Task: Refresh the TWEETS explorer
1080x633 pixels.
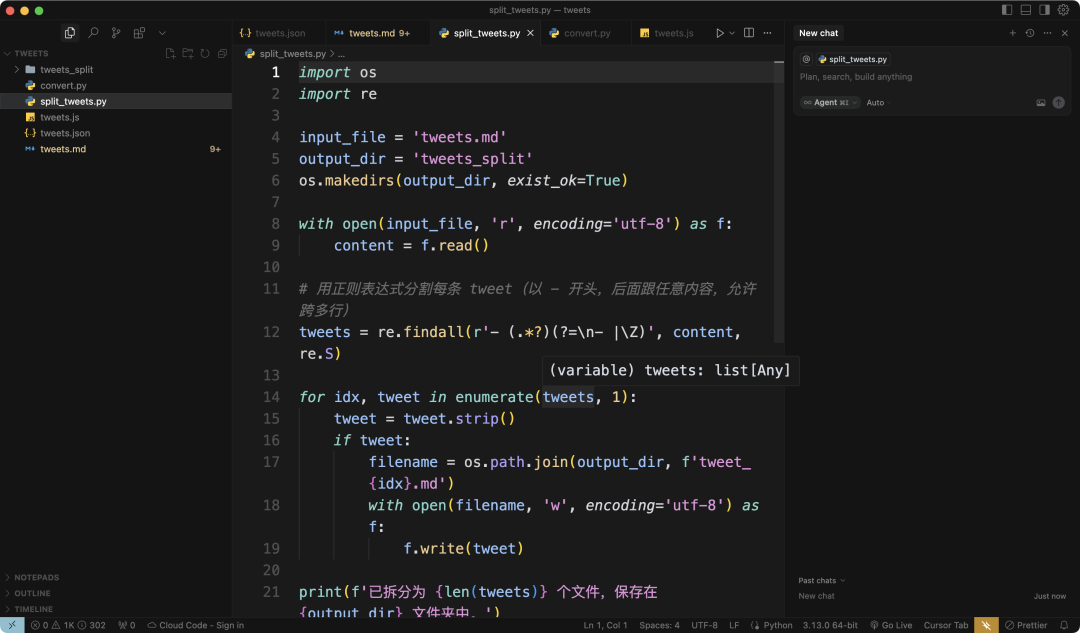Action: pos(205,53)
